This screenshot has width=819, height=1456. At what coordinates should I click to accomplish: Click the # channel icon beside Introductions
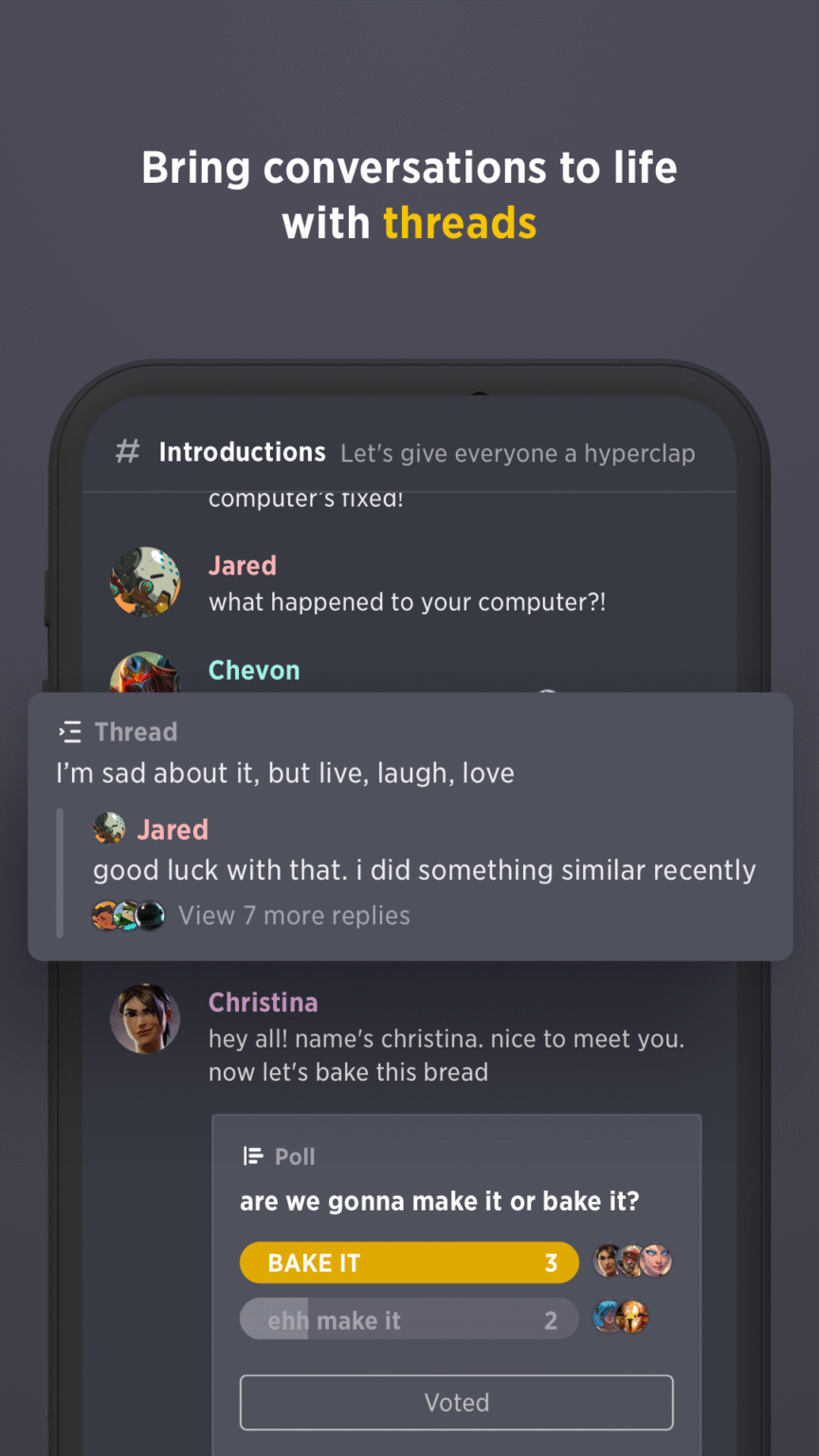127,452
